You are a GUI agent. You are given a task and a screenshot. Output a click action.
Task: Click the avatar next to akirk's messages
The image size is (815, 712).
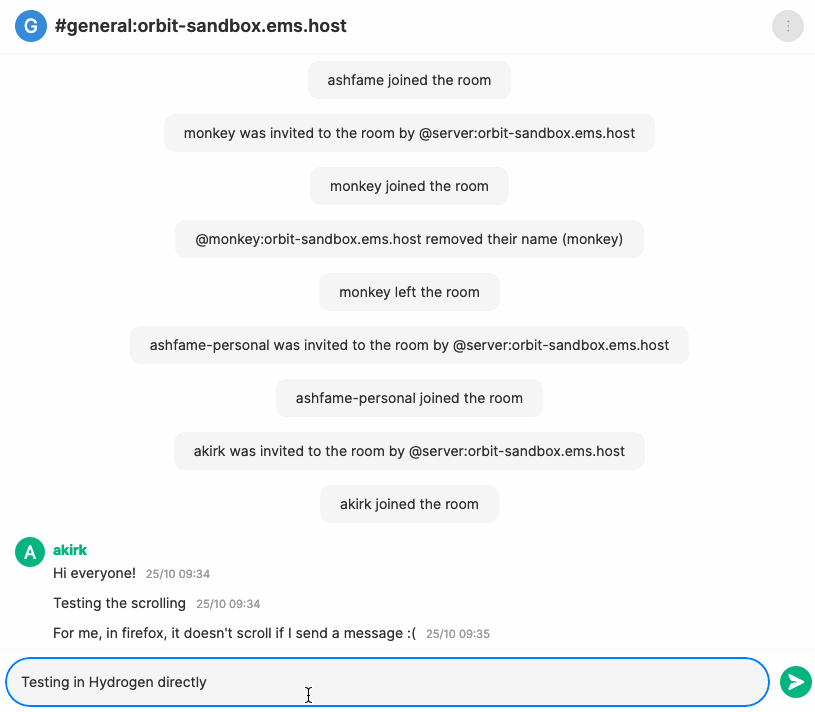[29, 551]
